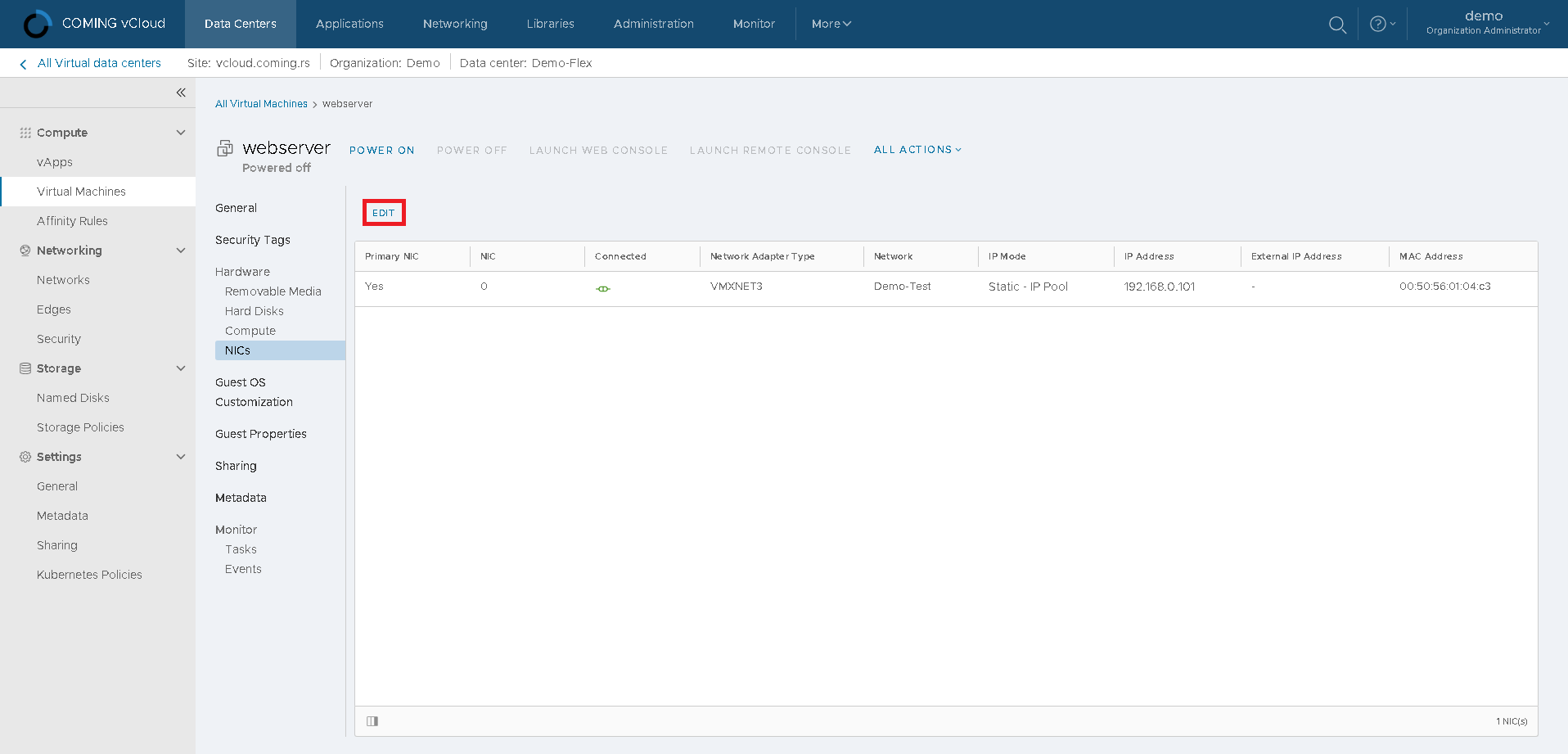Click the webserver VM icon
This screenshot has height=754, width=1568.
click(x=224, y=148)
